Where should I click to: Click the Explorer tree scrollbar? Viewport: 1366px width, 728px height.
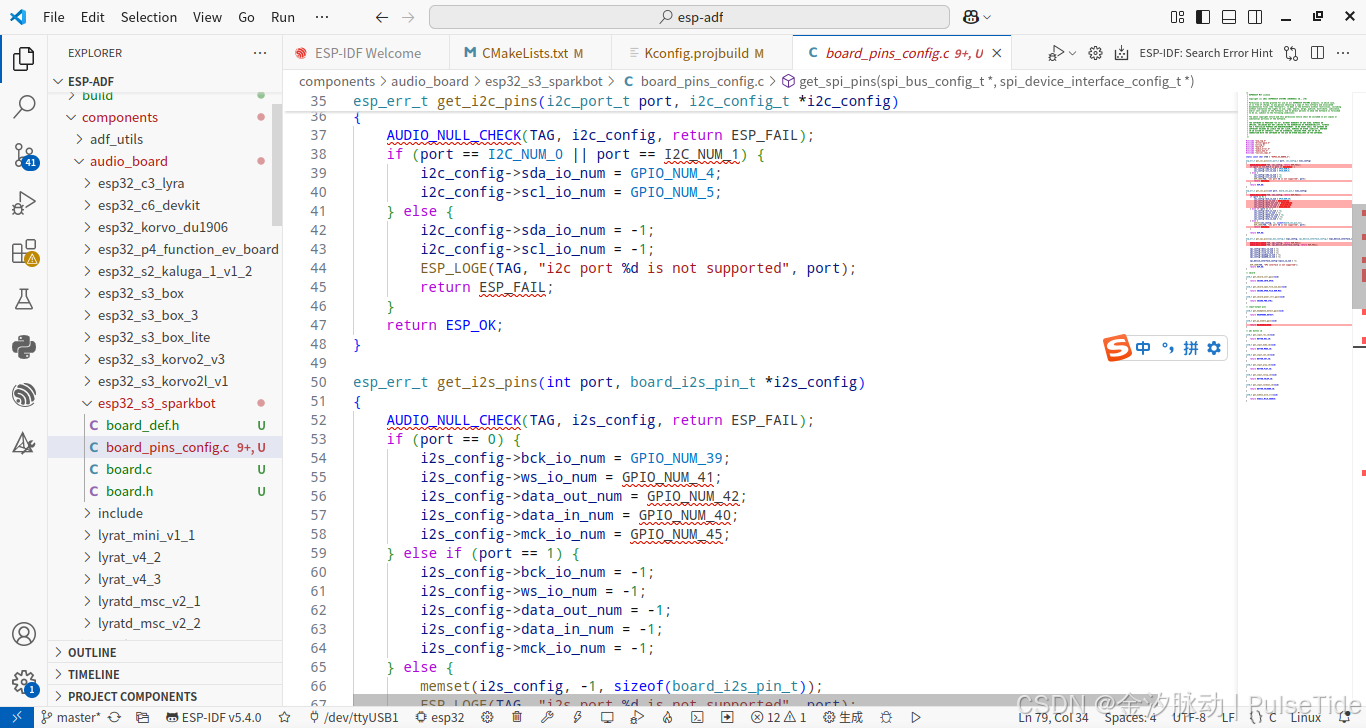(x=277, y=165)
